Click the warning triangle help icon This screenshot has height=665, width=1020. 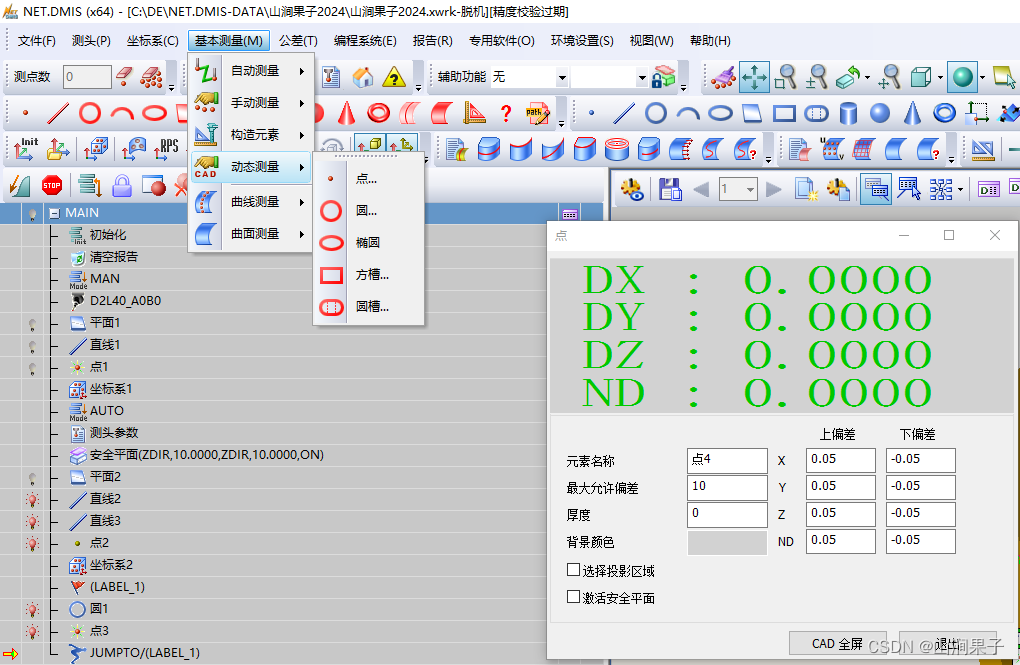click(394, 77)
